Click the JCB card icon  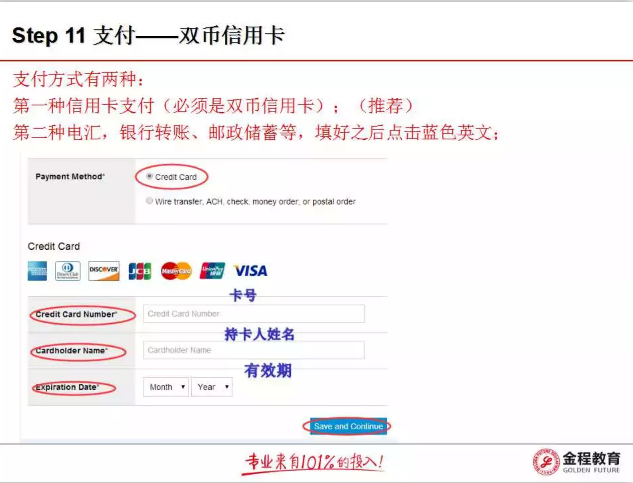tap(140, 271)
